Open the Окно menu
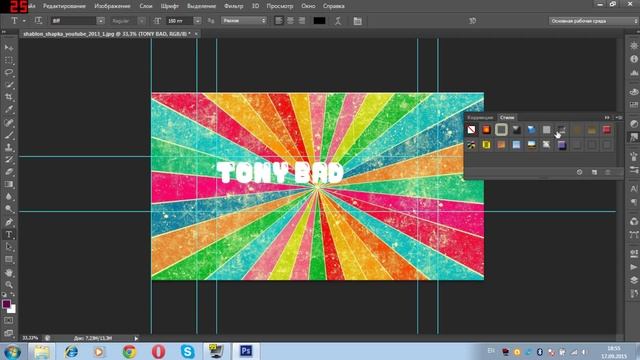640x360 pixels. (308, 6)
